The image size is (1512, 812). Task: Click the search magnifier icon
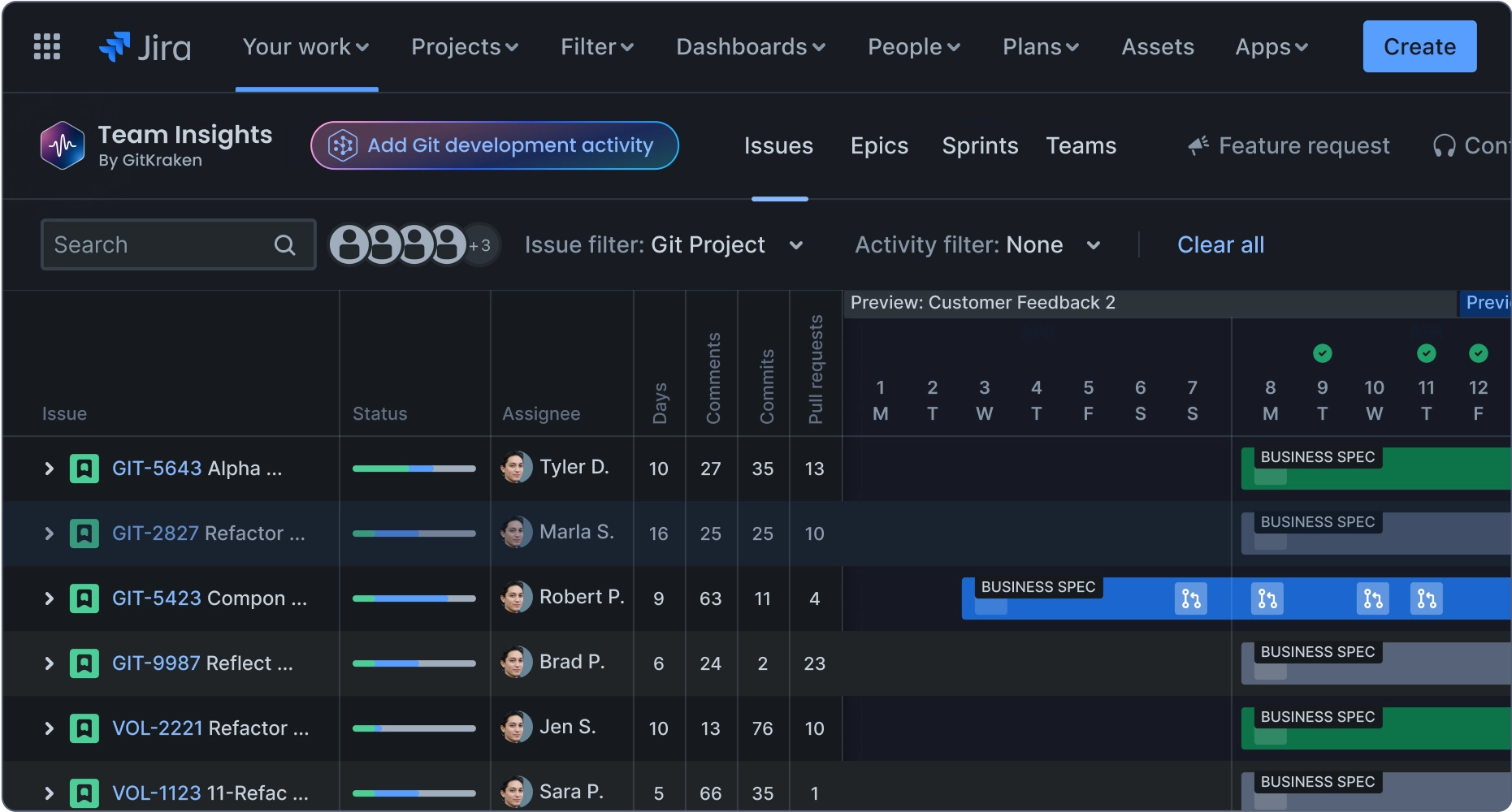coord(284,244)
